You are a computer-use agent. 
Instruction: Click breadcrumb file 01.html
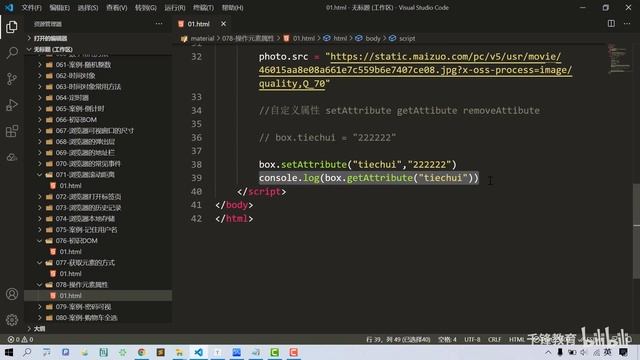tap(303, 38)
